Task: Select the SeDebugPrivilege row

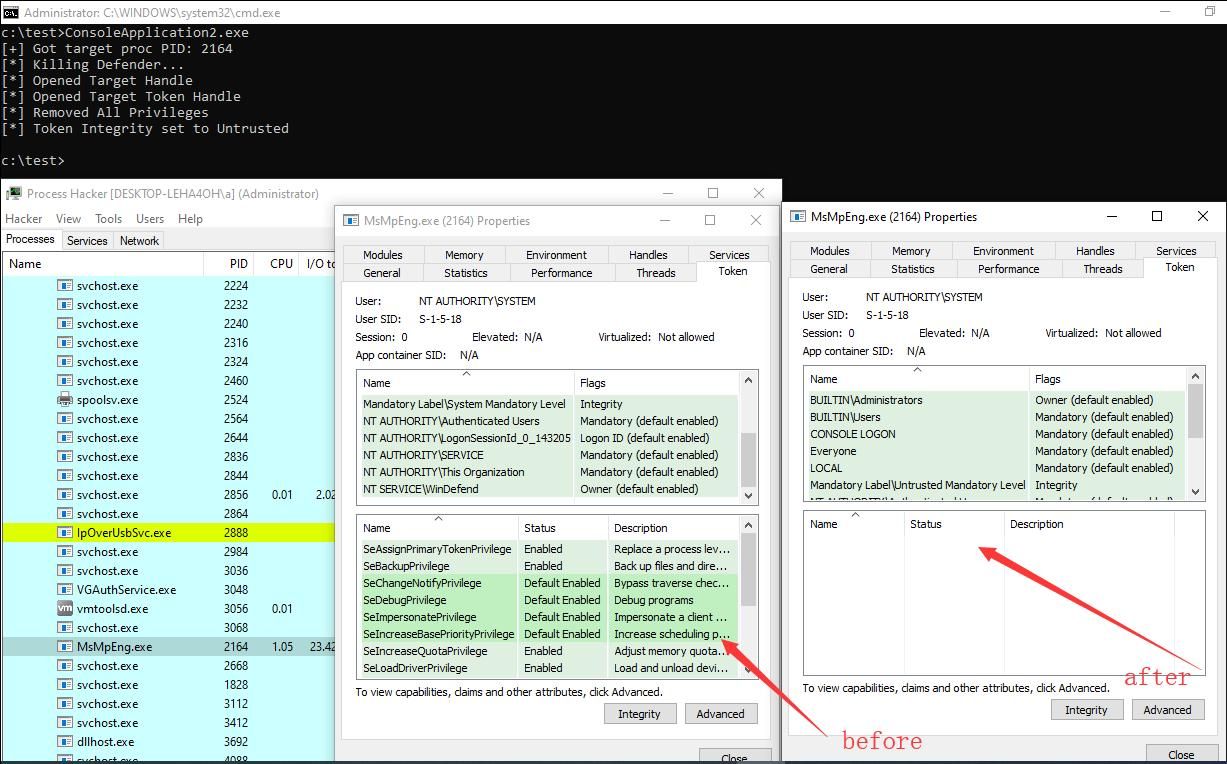Action: click(x=548, y=600)
